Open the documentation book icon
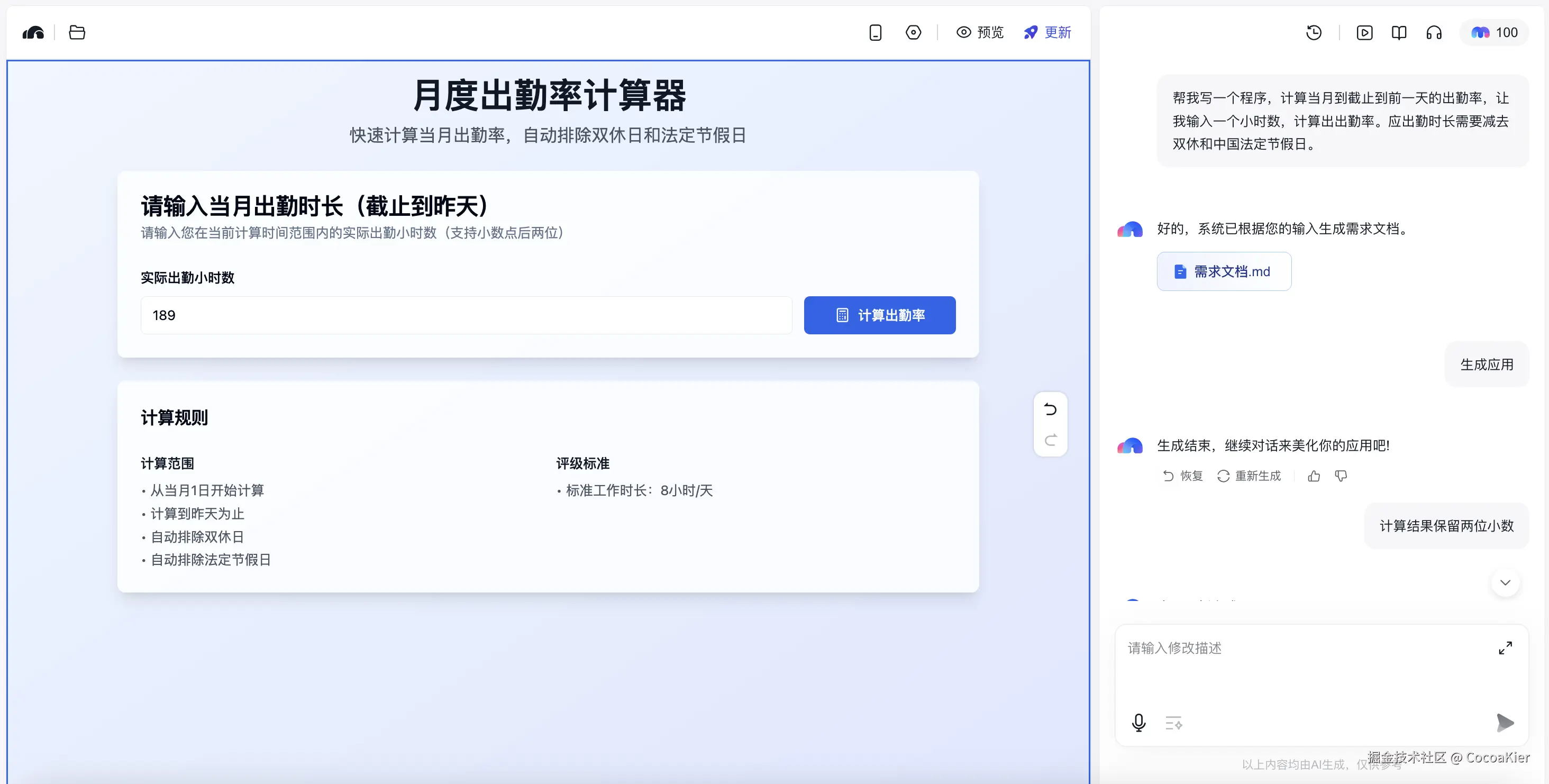This screenshot has width=1549, height=784. click(1399, 32)
